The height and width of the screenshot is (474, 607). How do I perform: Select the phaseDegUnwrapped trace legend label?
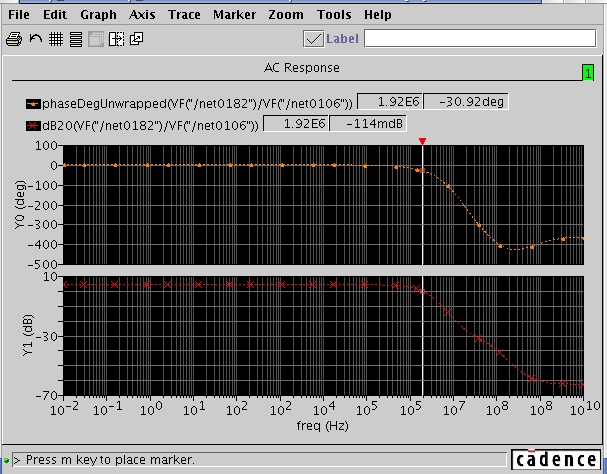(x=197, y=103)
